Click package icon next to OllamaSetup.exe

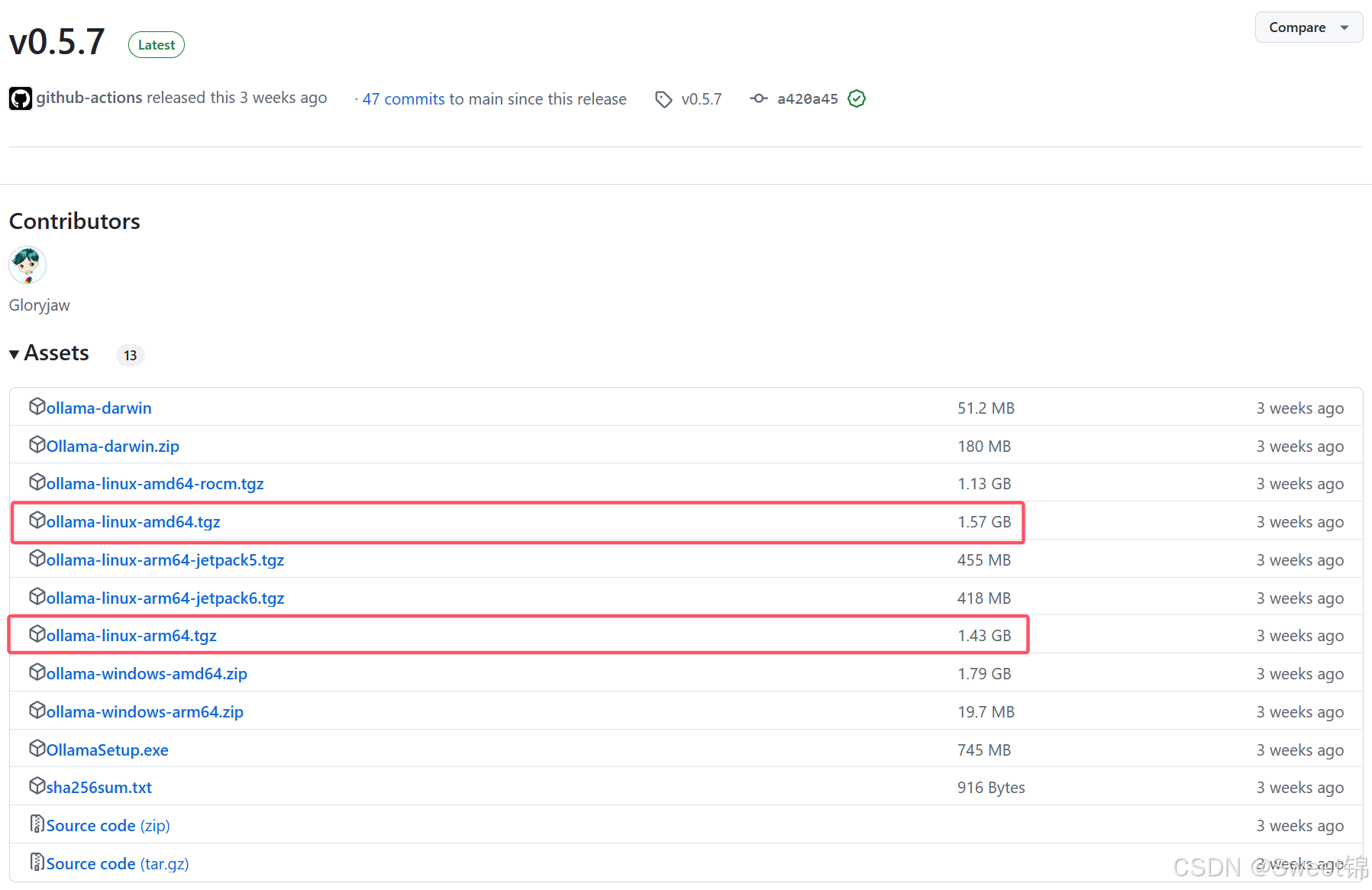pos(37,748)
